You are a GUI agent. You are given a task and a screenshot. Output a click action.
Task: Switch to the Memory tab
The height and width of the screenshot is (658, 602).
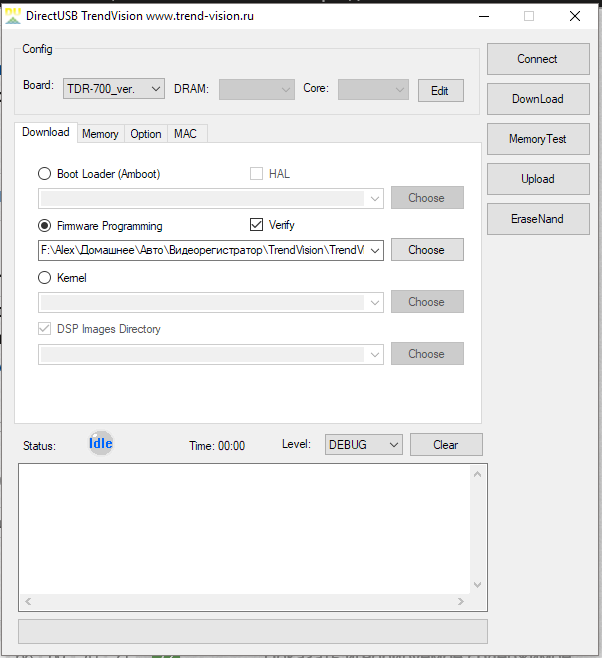(100, 134)
